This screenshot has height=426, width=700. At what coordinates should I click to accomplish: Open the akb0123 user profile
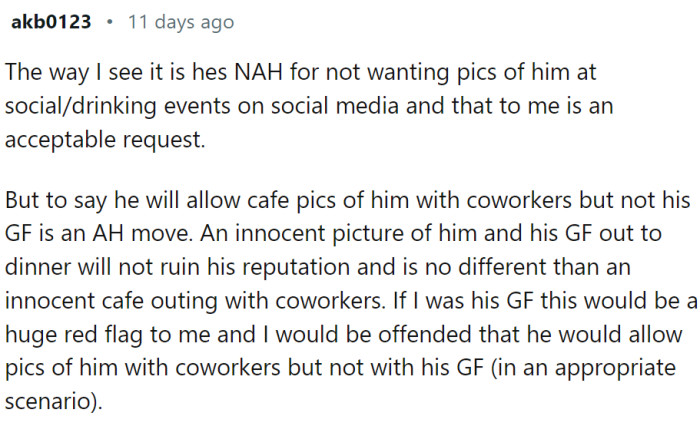coord(51,21)
